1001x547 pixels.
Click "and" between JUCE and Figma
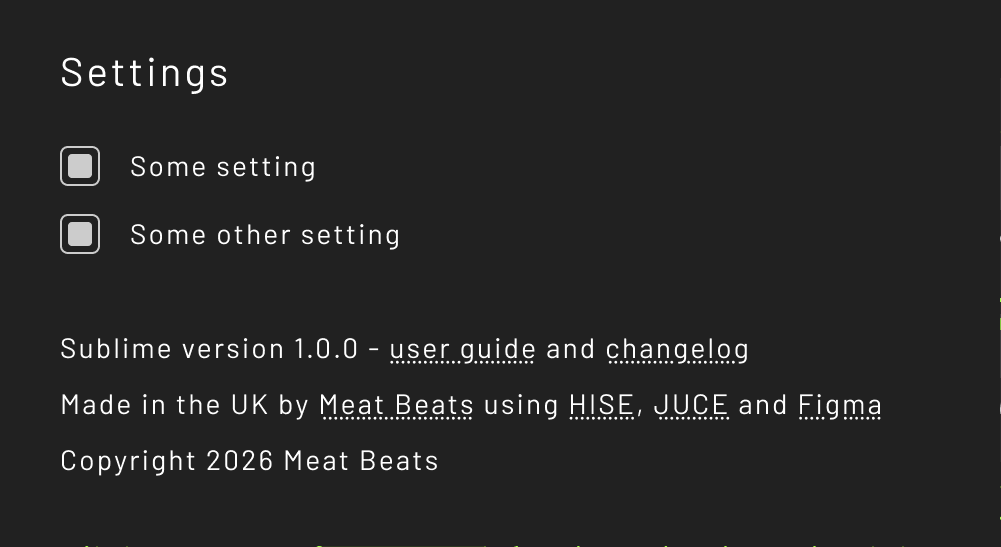763,405
